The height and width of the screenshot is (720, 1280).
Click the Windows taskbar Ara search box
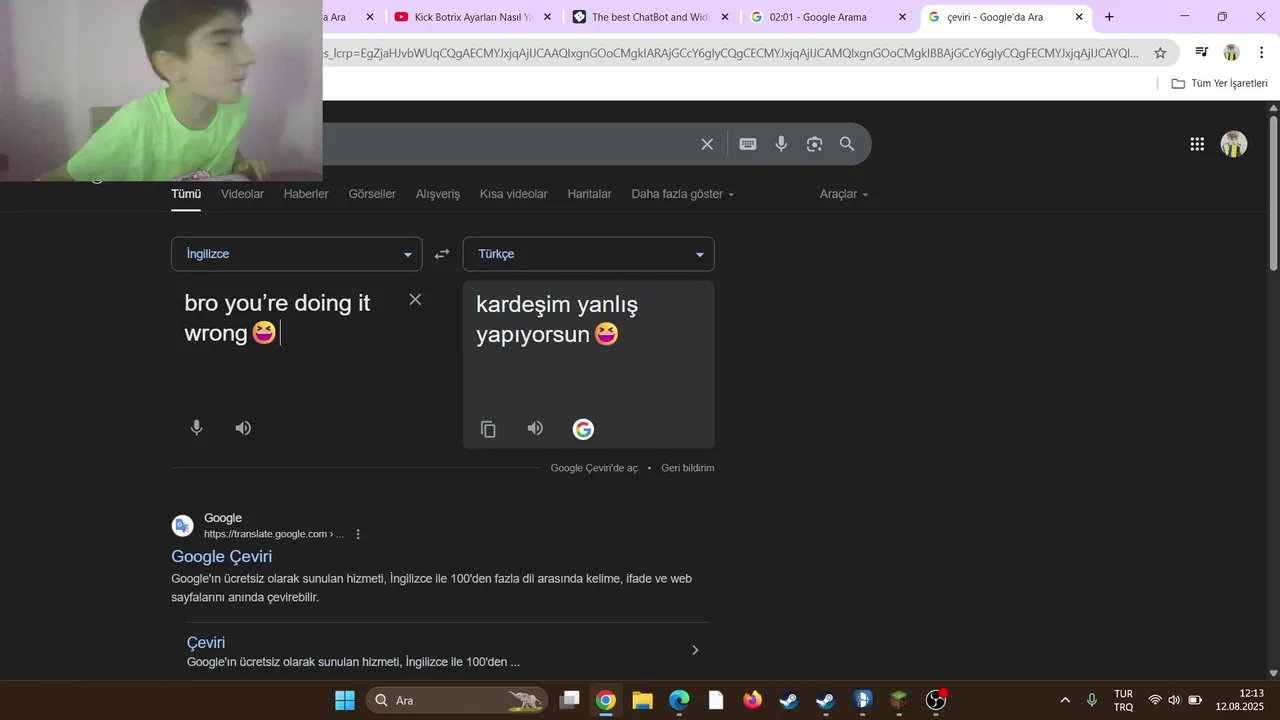(456, 700)
